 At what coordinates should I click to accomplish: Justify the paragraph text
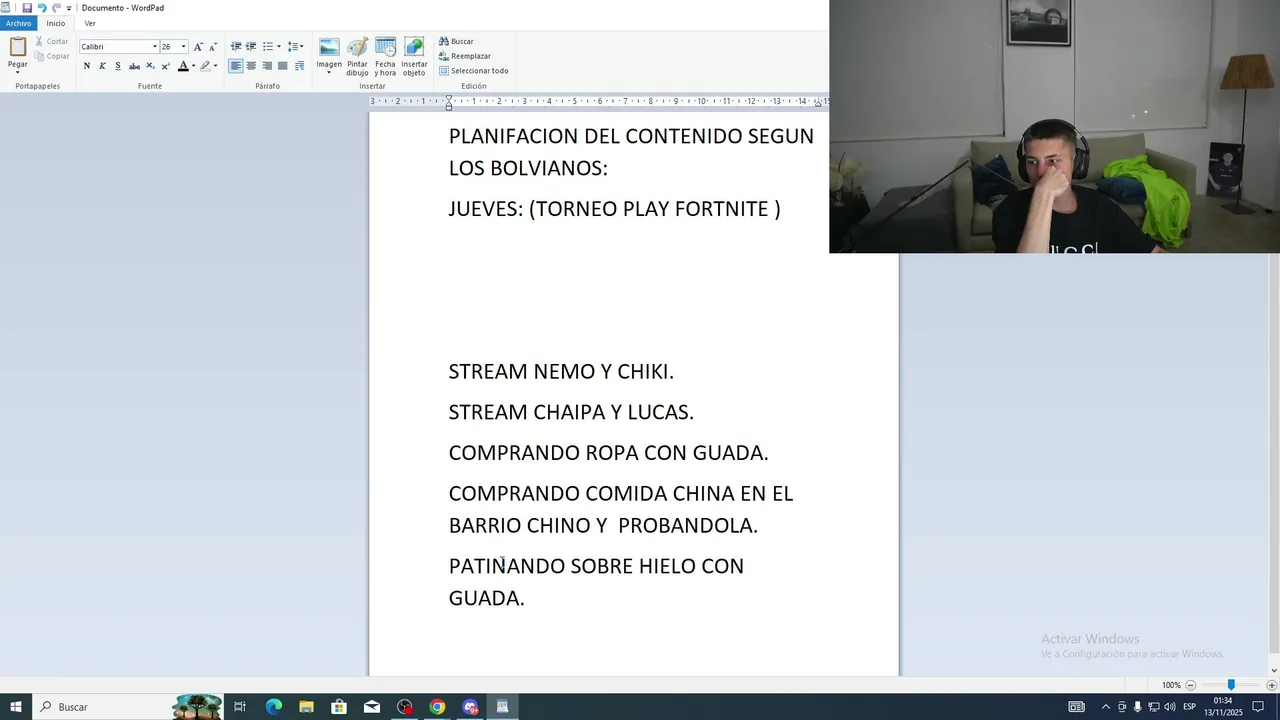coord(283,66)
